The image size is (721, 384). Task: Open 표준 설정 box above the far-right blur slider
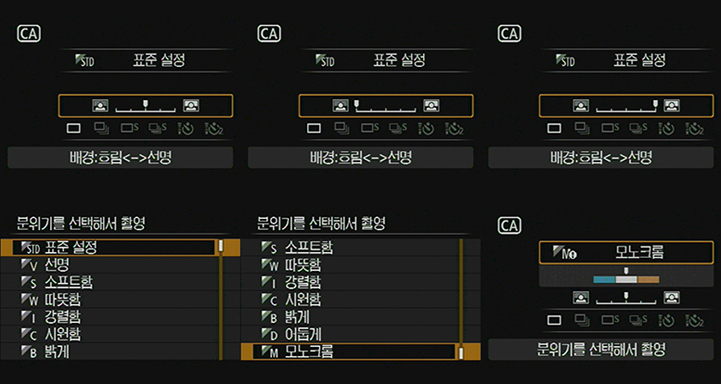pos(626,60)
